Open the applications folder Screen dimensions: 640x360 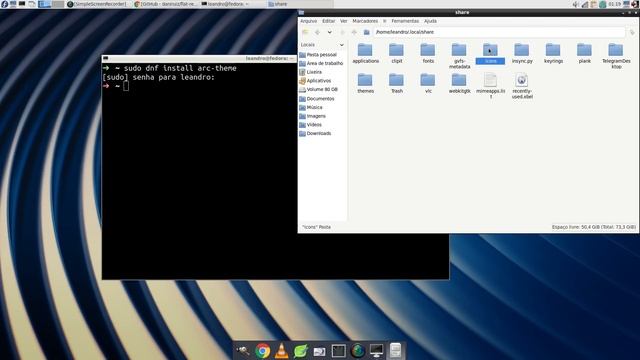365,53
